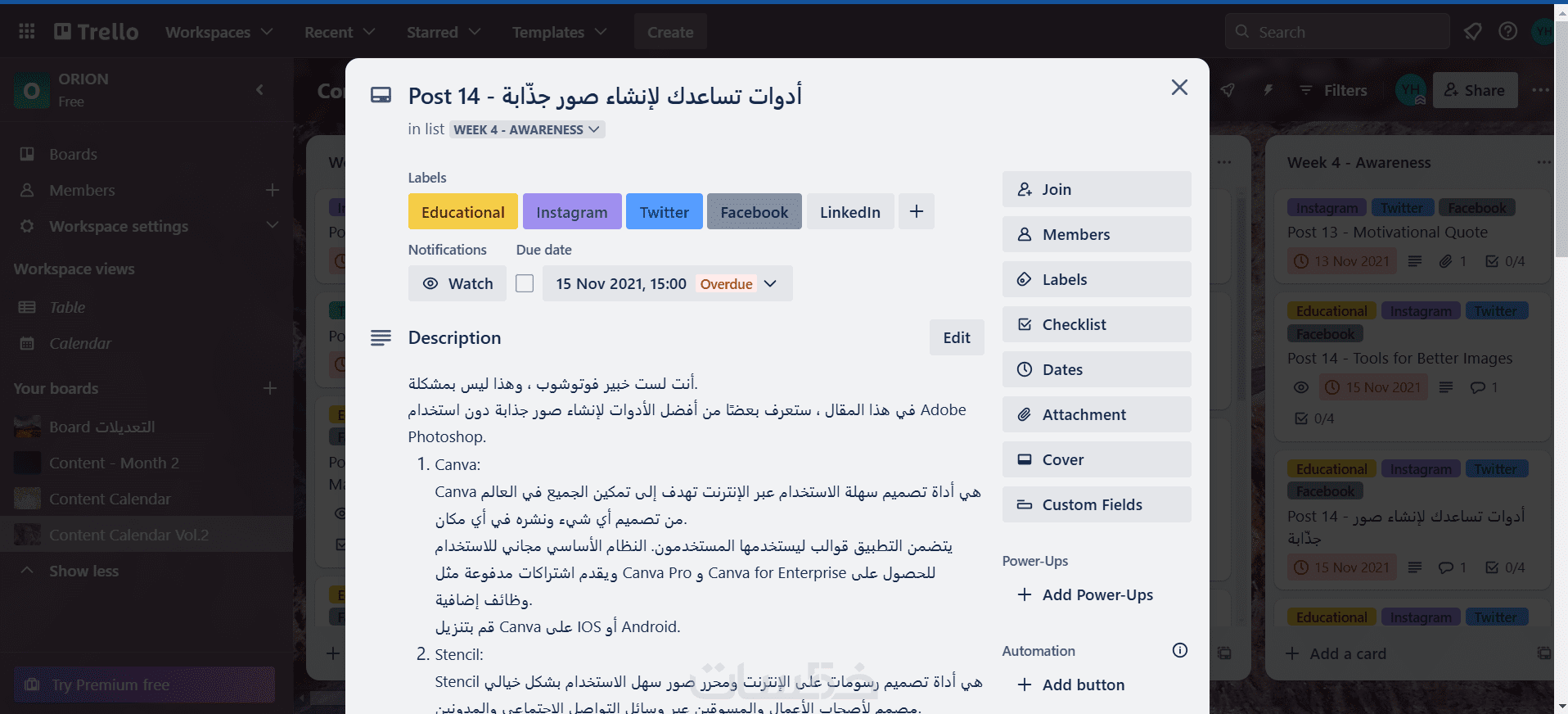Click the Trello home logo
Screen dimensions: 1568x714
coord(97,31)
